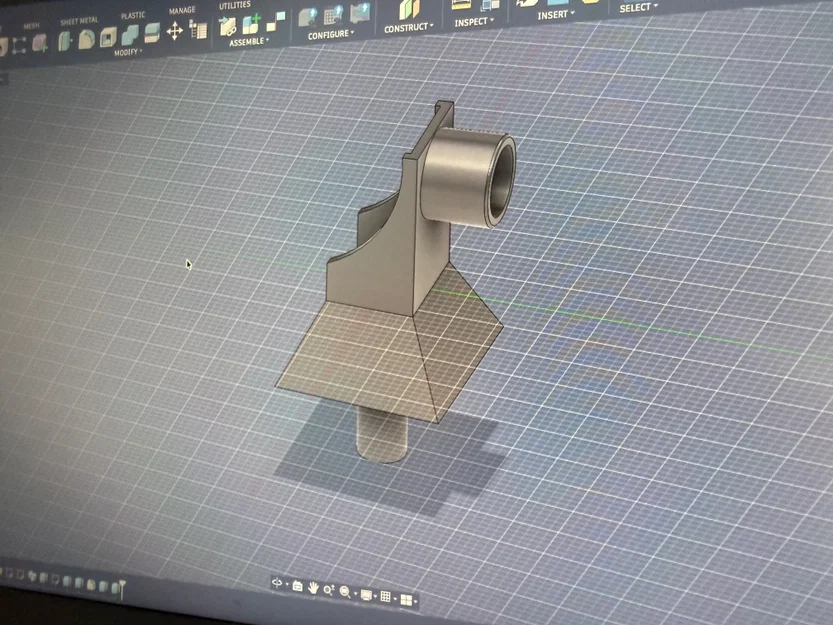The width and height of the screenshot is (833, 625).
Task: Select the Move/Copy tool crossed-arrows icon
Action: pos(175,31)
